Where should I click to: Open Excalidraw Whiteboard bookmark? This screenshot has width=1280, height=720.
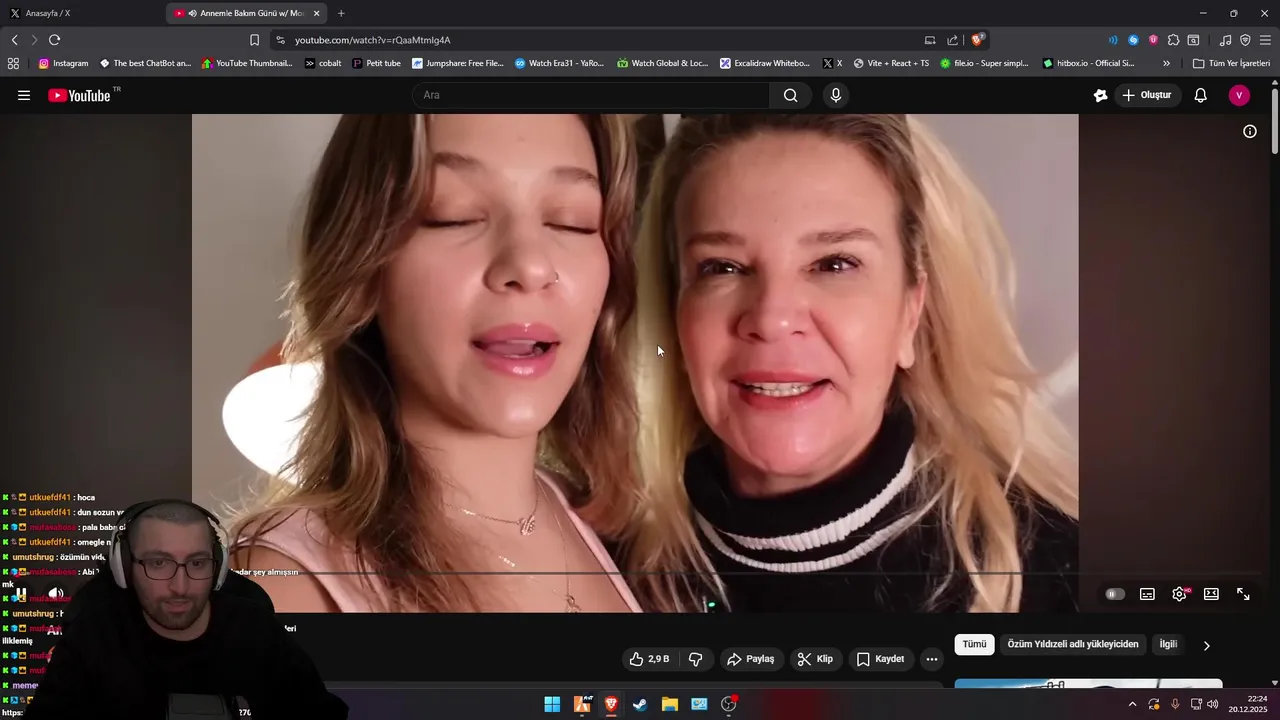(764, 63)
